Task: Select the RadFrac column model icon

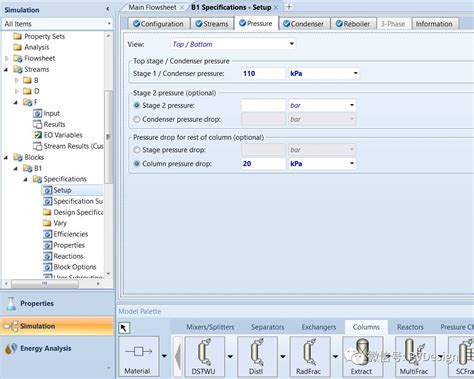Action: pyautogui.click(x=310, y=355)
